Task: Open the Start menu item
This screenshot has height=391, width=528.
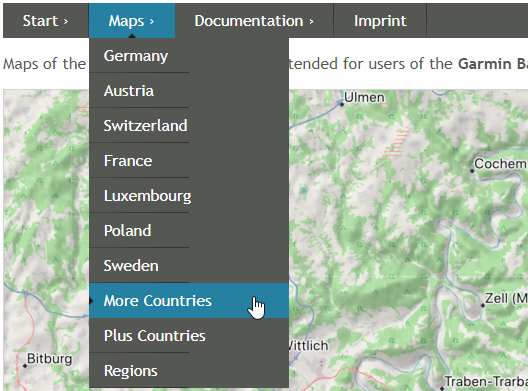Action: [46, 21]
